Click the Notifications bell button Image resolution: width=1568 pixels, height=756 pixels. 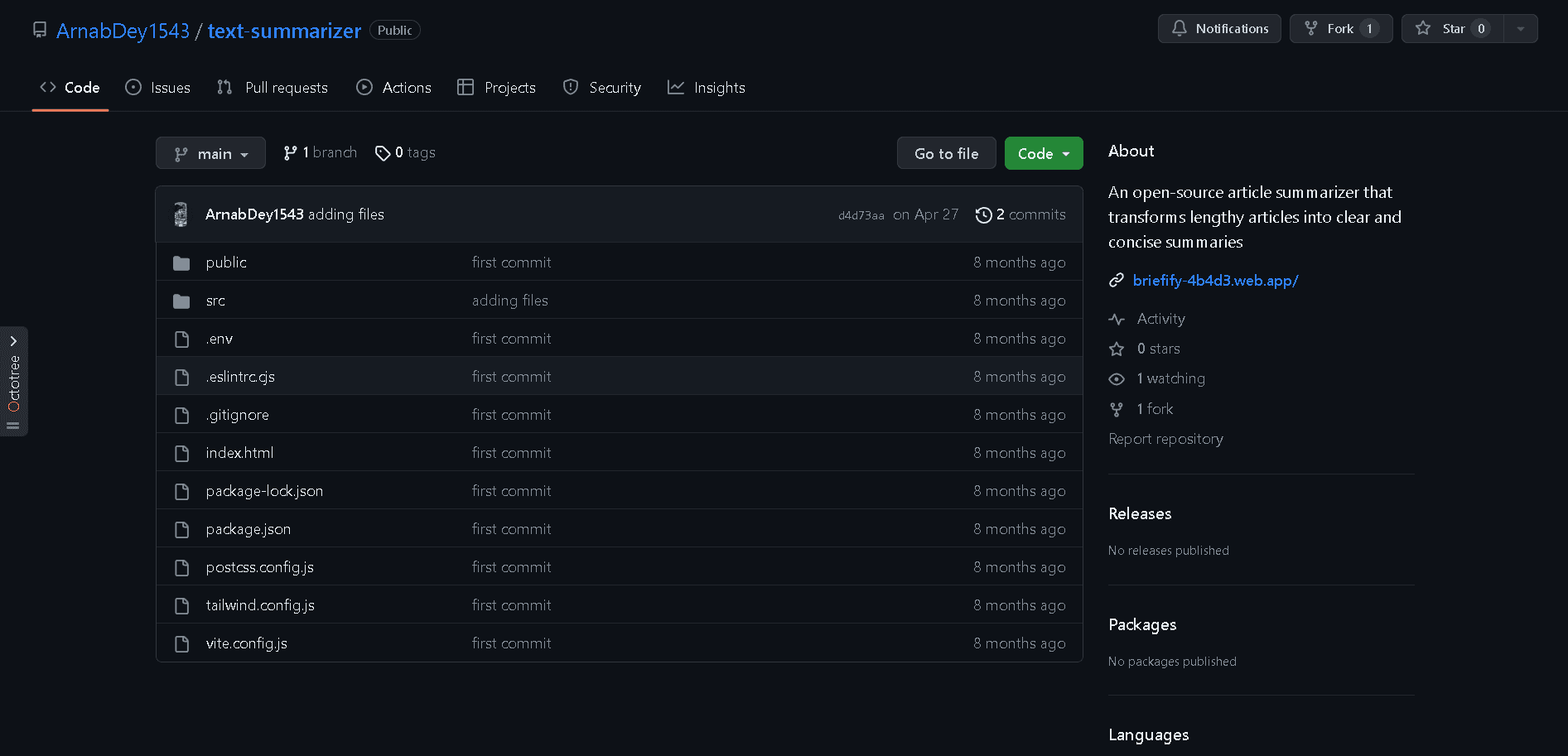tap(1219, 28)
